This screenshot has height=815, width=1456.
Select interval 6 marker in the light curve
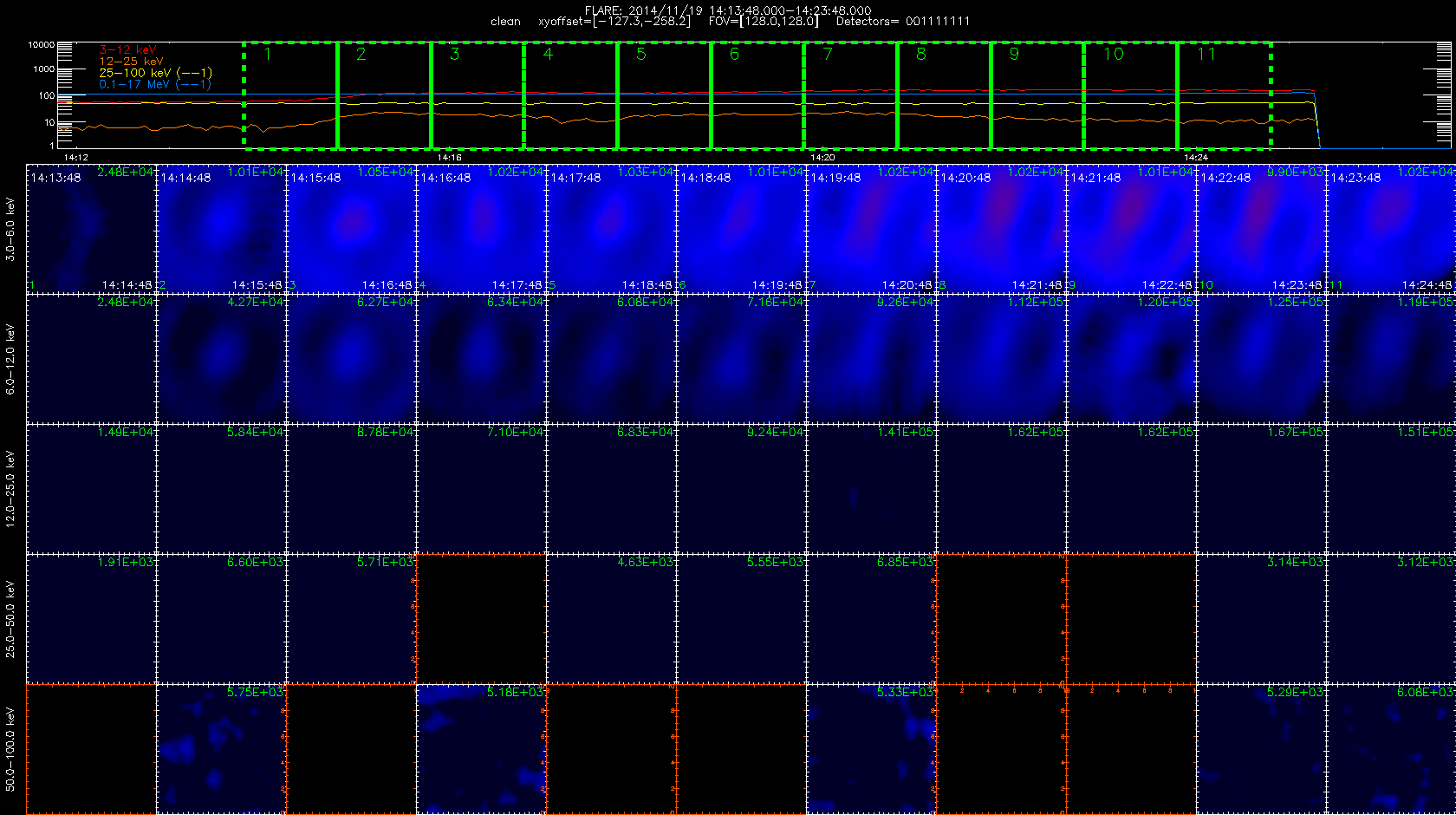pos(734,55)
